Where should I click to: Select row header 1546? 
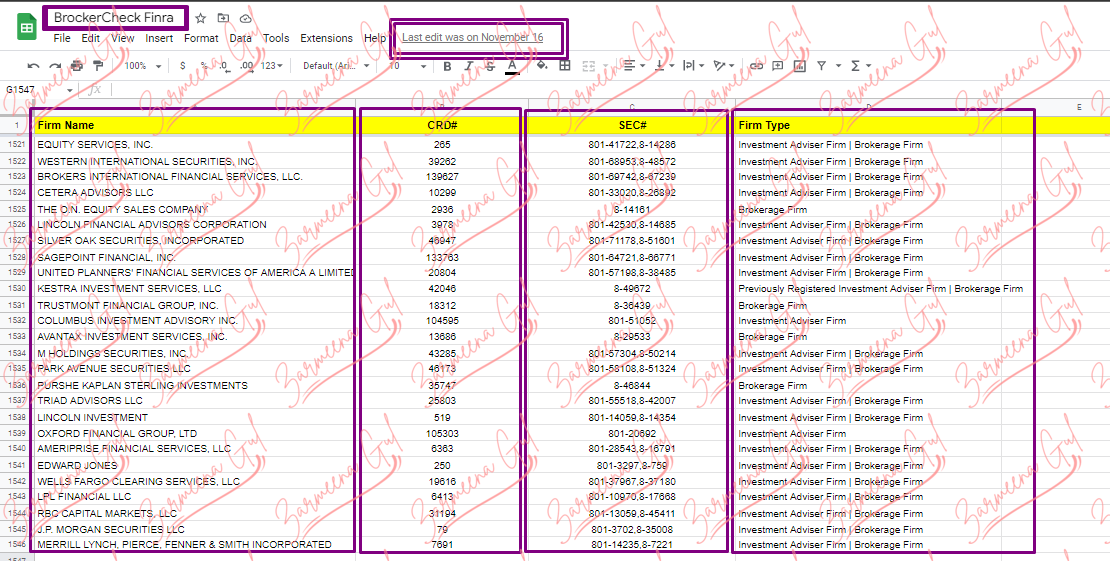[x=16, y=545]
